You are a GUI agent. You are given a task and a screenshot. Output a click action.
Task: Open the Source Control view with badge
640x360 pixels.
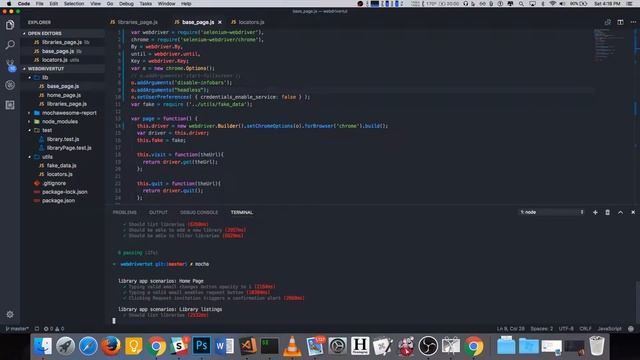(10, 65)
